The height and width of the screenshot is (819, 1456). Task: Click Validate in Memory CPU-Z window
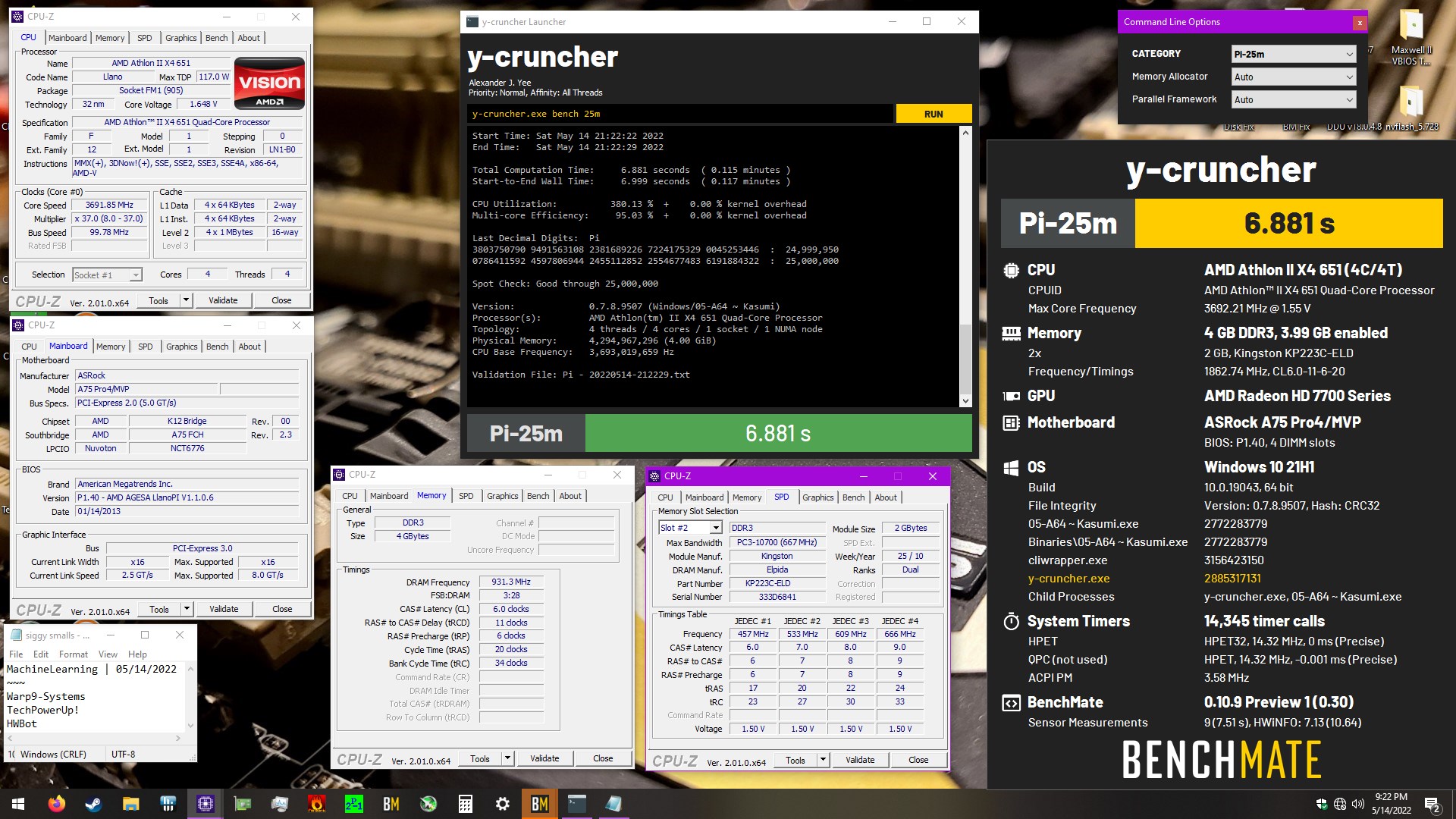(544, 758)
